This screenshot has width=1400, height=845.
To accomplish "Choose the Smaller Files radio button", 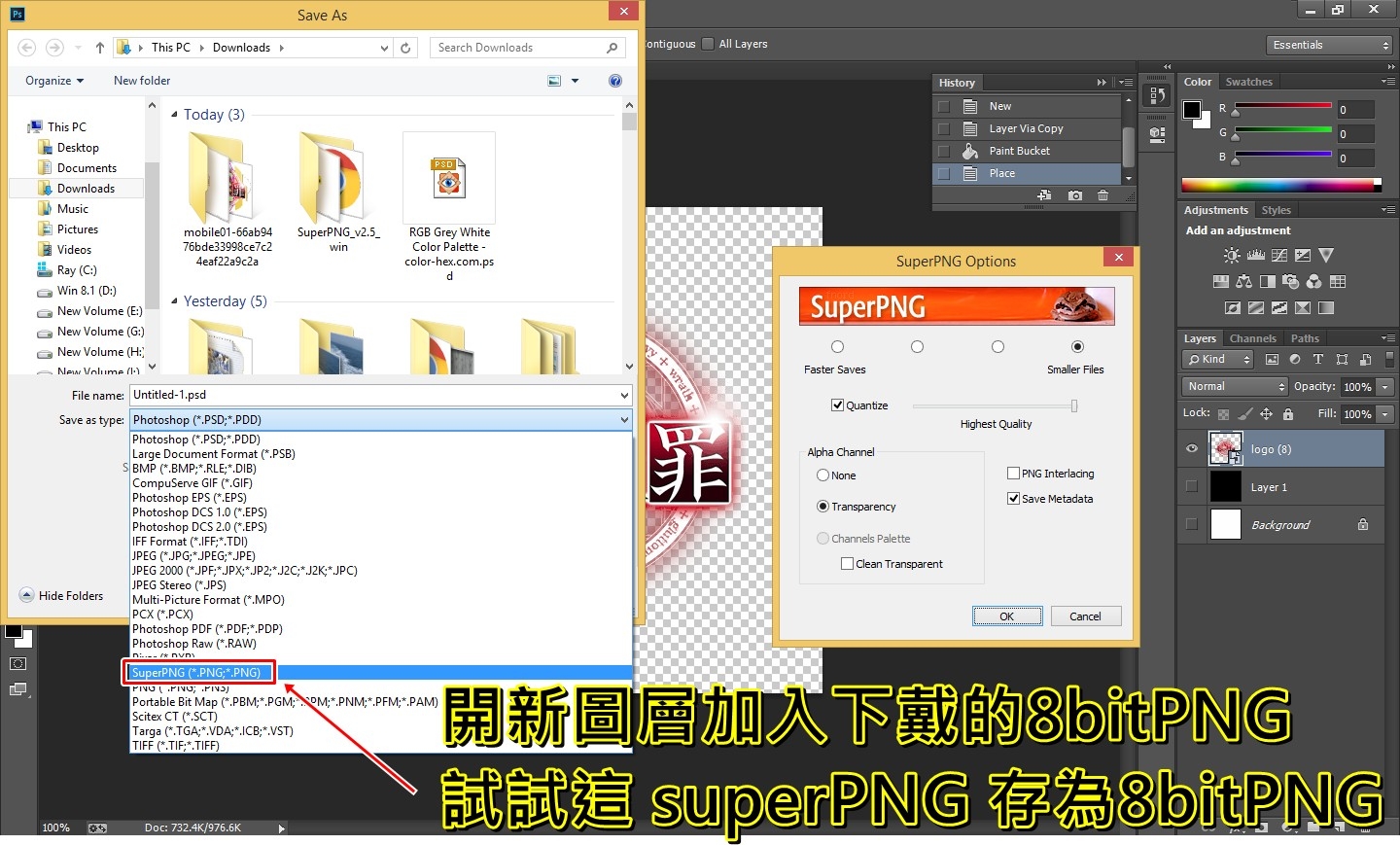I will (x=1077, y=347).
